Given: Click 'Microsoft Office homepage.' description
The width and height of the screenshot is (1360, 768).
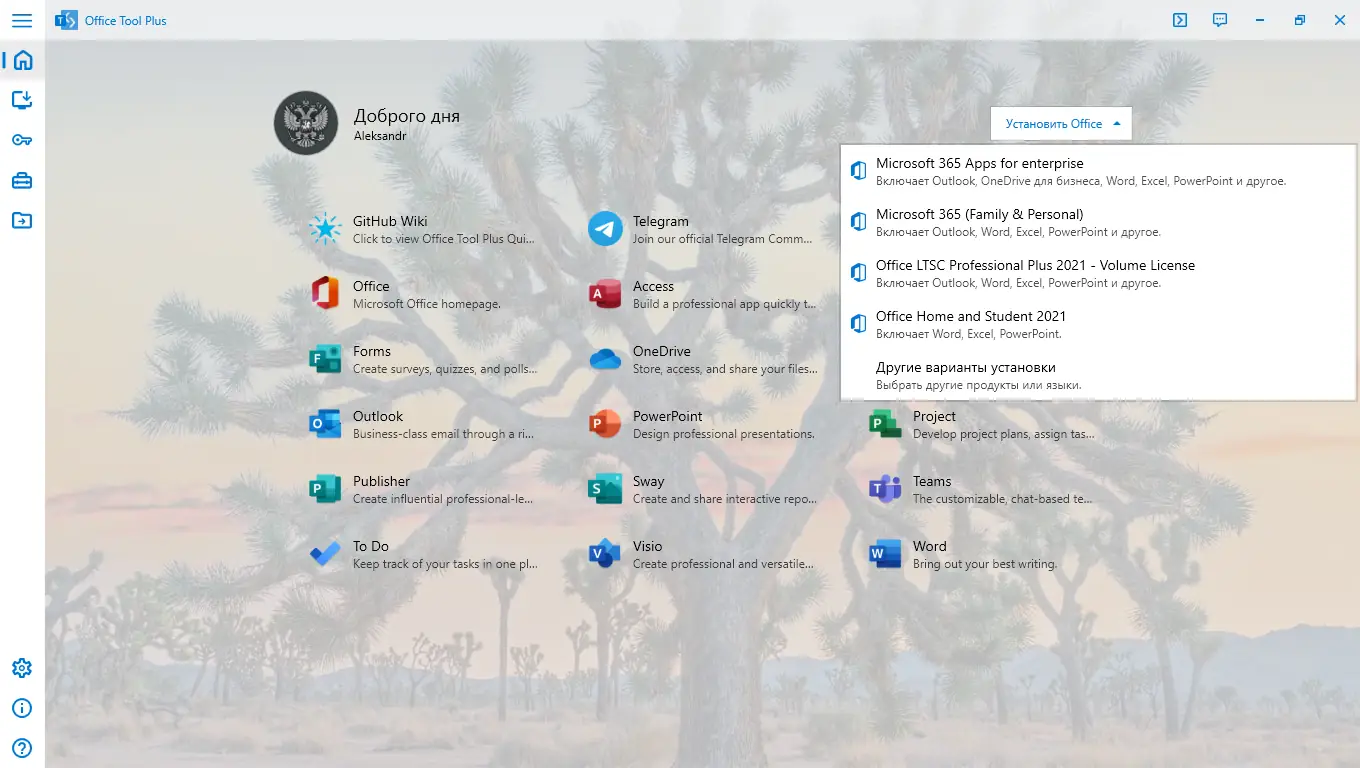Looking at the screenshot, I should point(427,304).
